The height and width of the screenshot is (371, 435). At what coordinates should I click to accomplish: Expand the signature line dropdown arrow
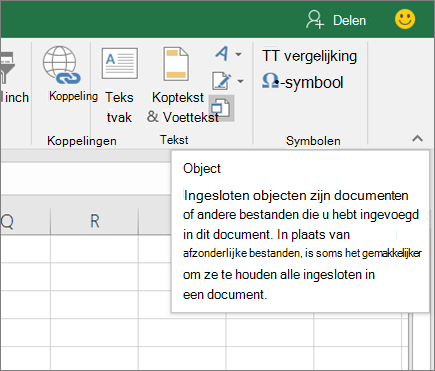click(x=240, y=81)
